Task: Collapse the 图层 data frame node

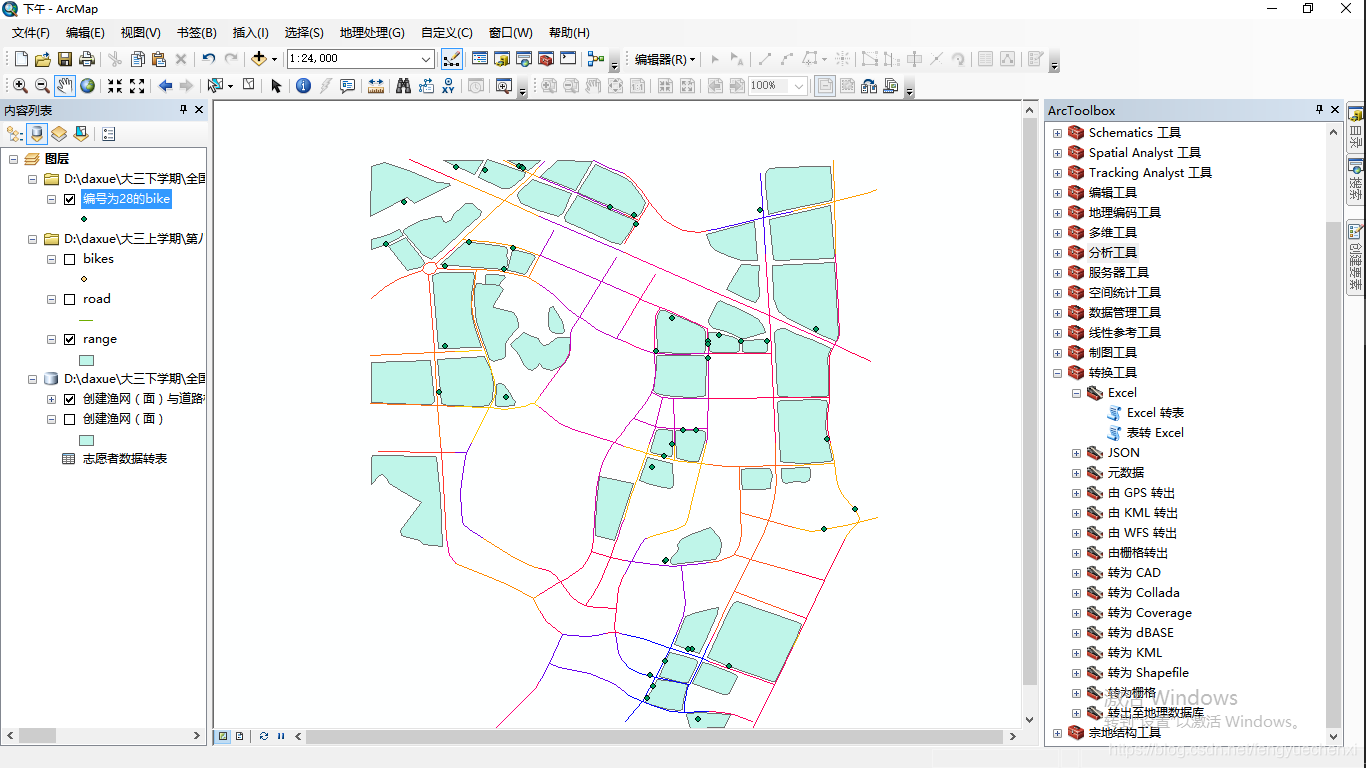Action: tap(13, 159)
